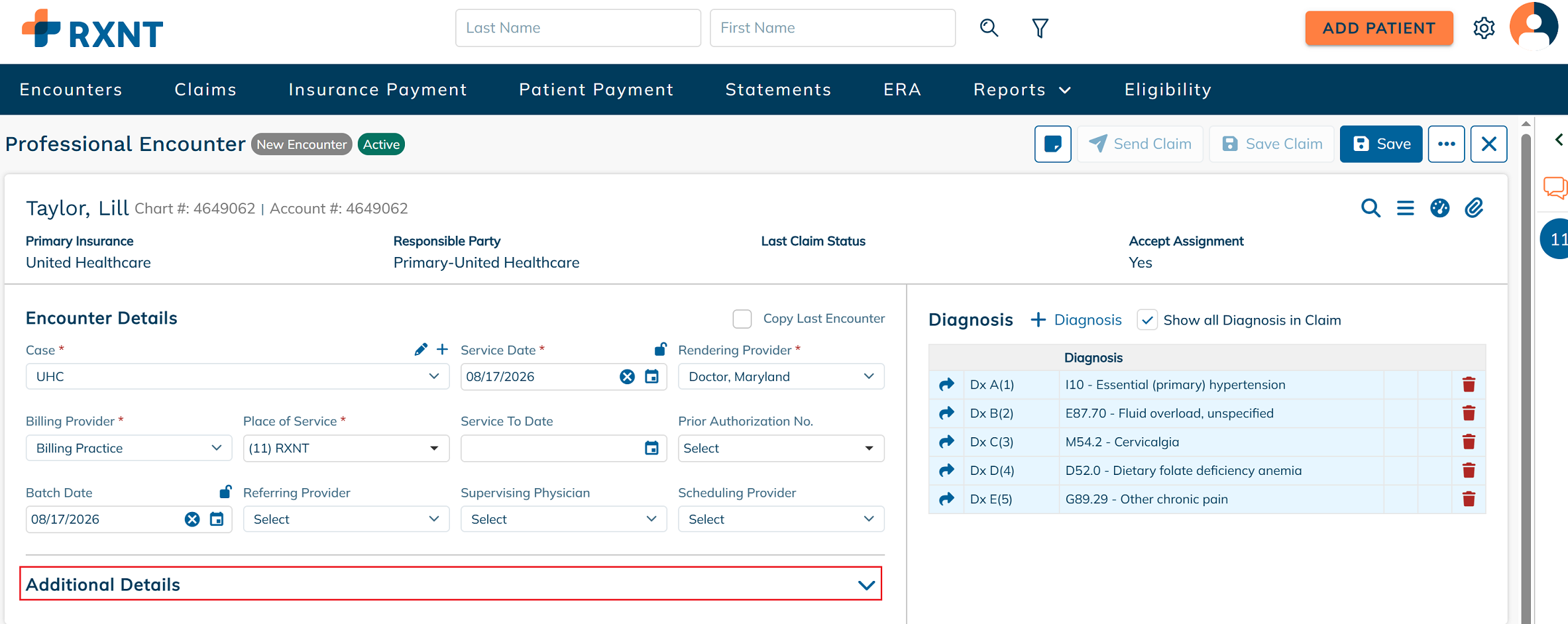Open the Prior Authorization No. dropdown
The width and height of the screenshot is (1568, 624).
pyautogui.click(x=781, y=448)
